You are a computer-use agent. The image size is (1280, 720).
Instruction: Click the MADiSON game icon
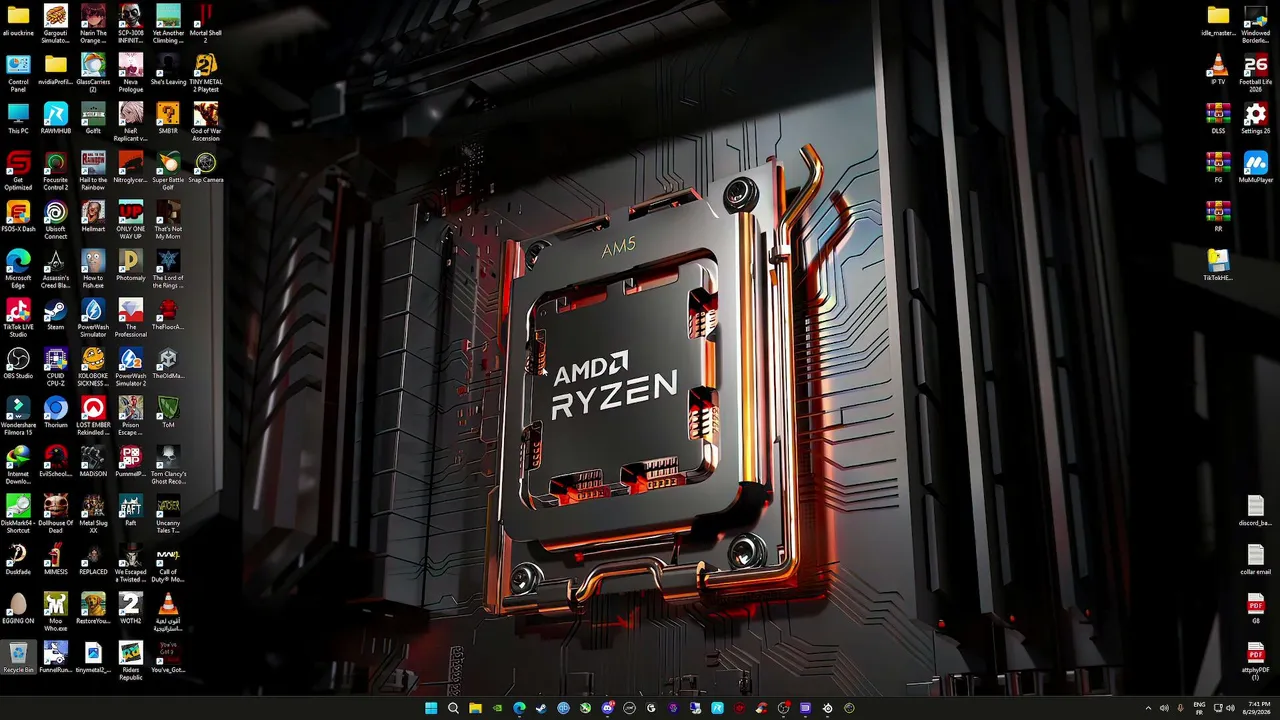(93, 461)
